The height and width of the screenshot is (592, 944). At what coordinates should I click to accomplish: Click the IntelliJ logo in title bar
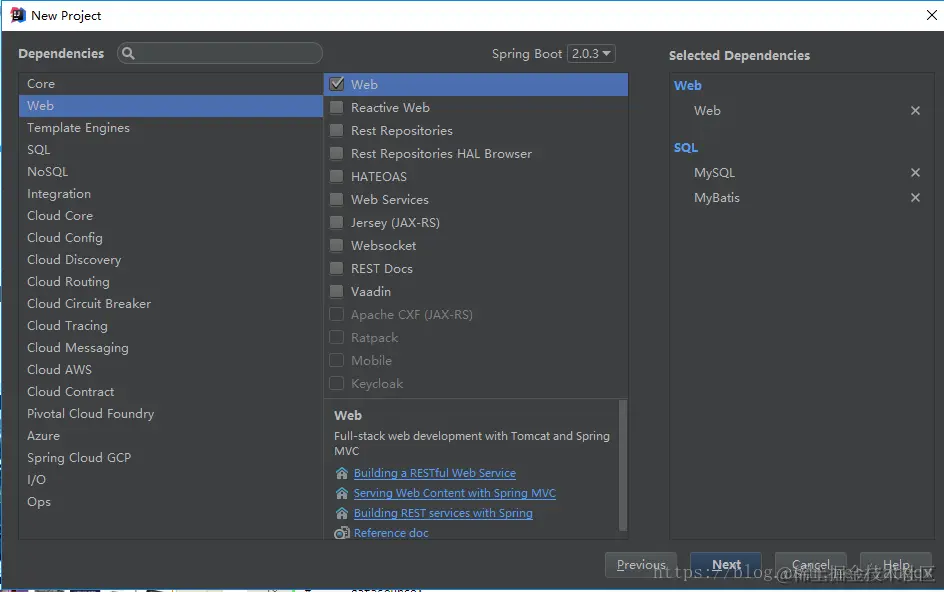click(17, 15)
